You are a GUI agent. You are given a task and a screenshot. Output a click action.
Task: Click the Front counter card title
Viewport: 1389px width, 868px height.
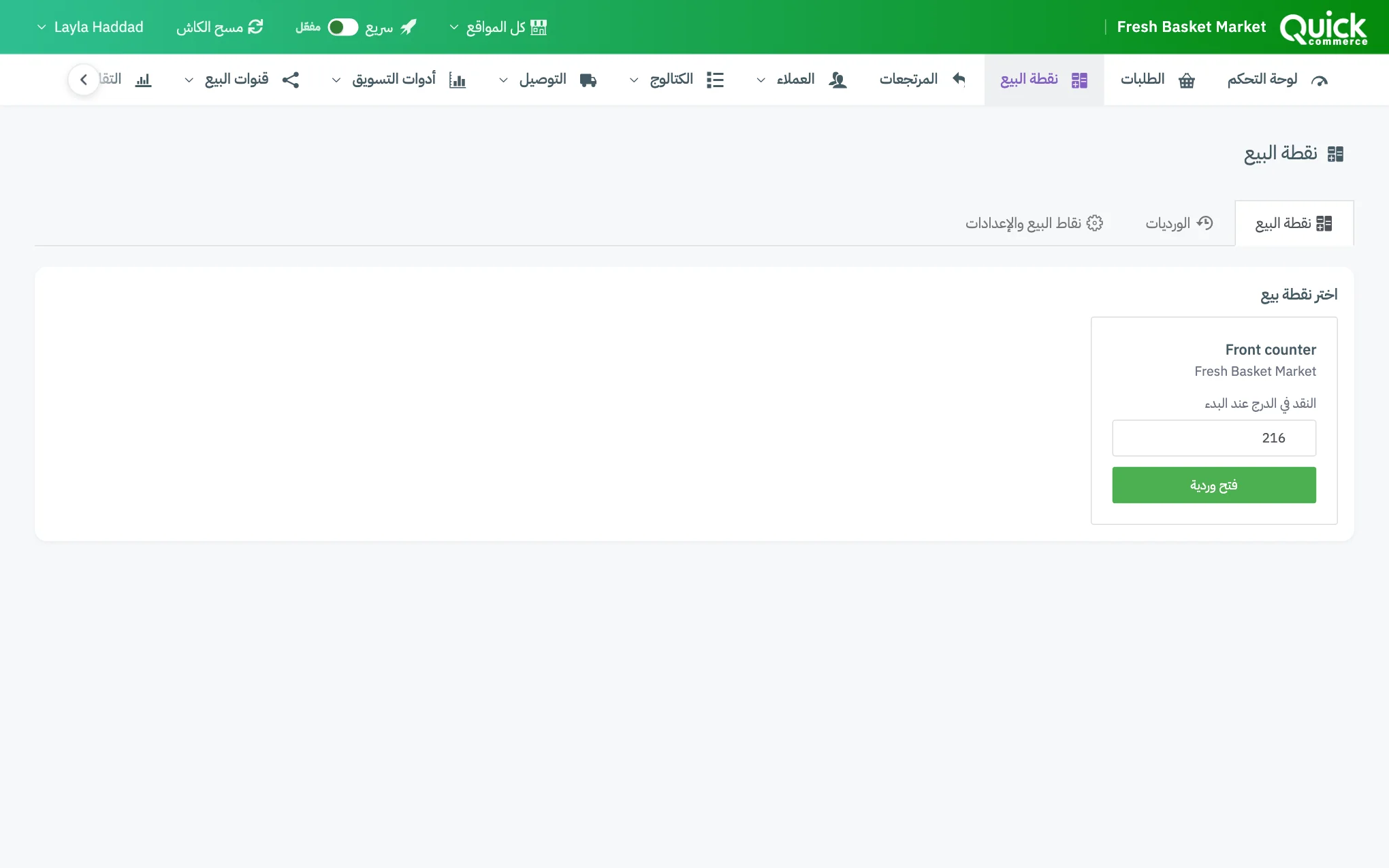(1271, 350)
